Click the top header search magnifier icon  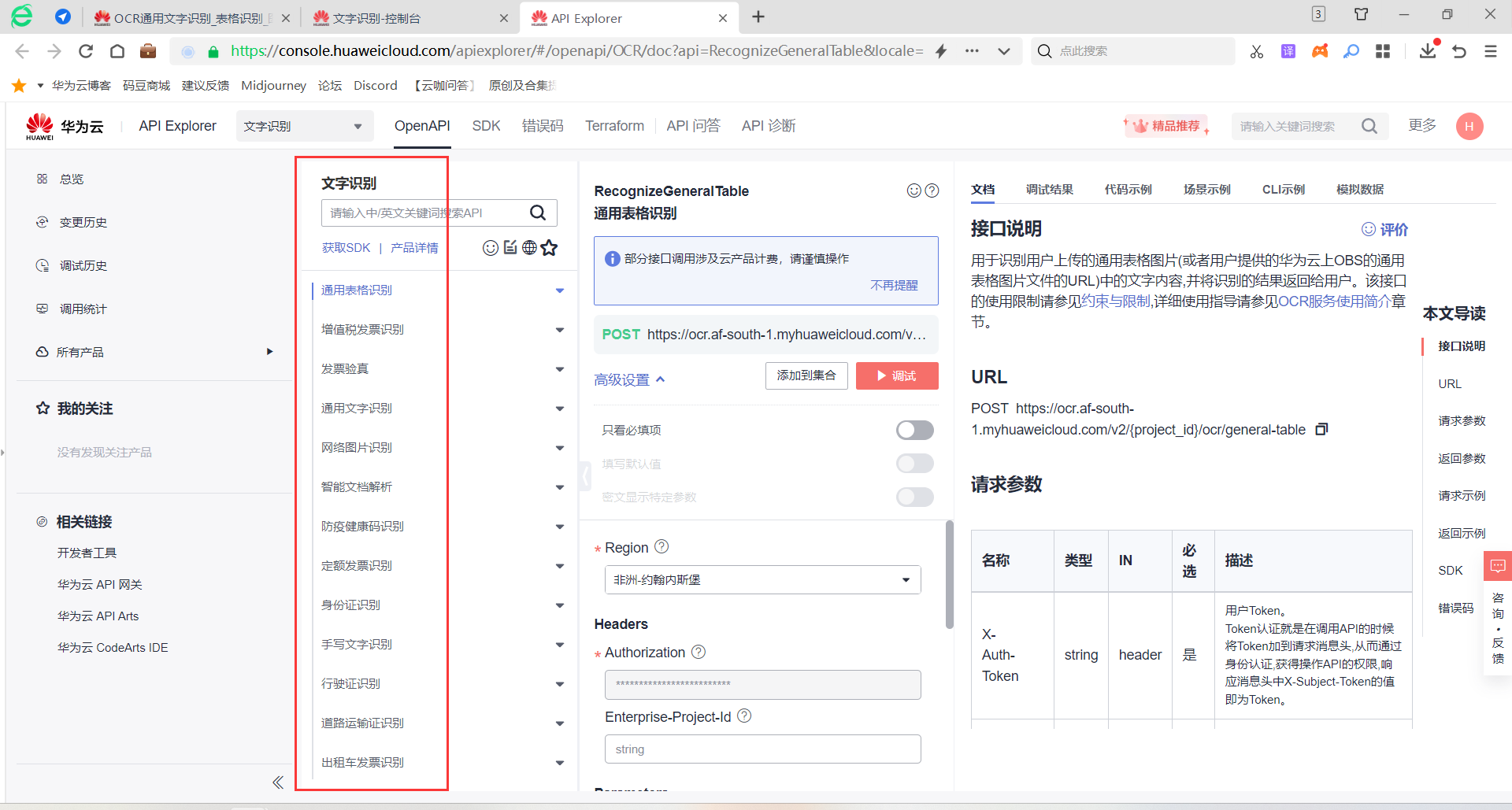click(1369, 126)
